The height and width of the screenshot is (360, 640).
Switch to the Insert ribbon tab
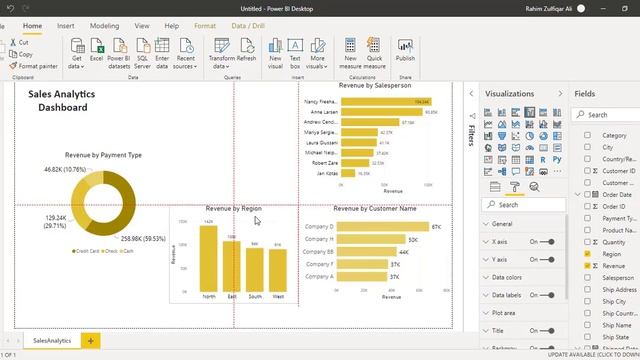tap(66, 26)
